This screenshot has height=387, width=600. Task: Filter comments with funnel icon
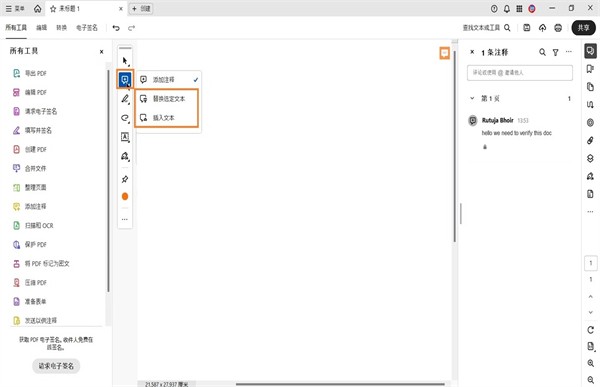point(555,52)
